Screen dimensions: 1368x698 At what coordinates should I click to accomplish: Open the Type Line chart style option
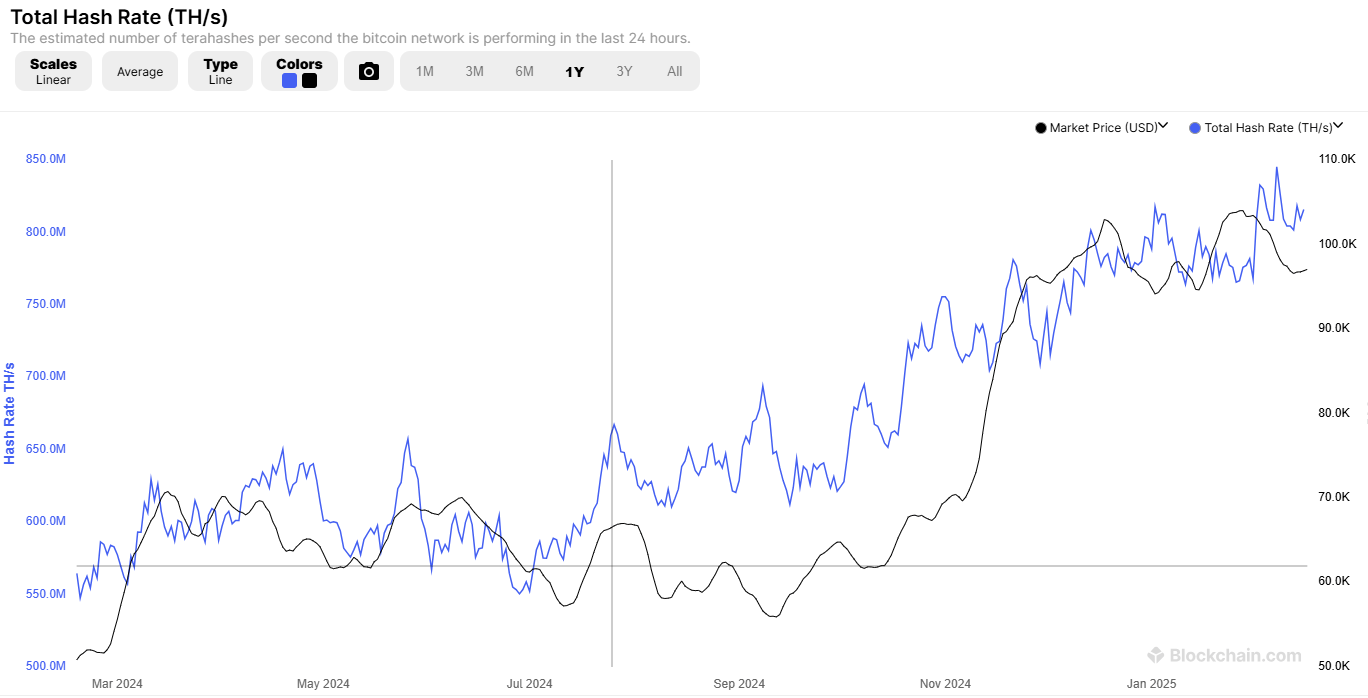(220, 71)
